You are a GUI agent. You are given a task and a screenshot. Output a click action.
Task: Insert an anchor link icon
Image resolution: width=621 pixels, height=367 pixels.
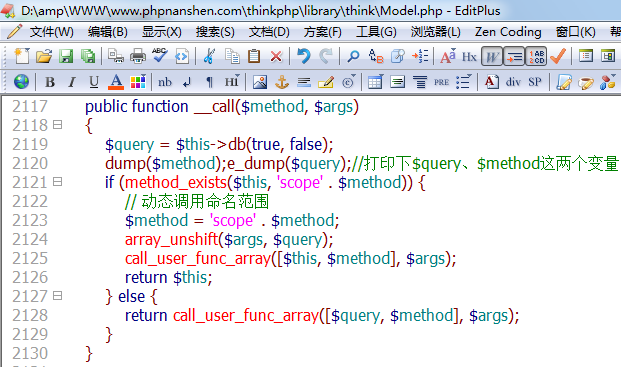pos(282,82)
